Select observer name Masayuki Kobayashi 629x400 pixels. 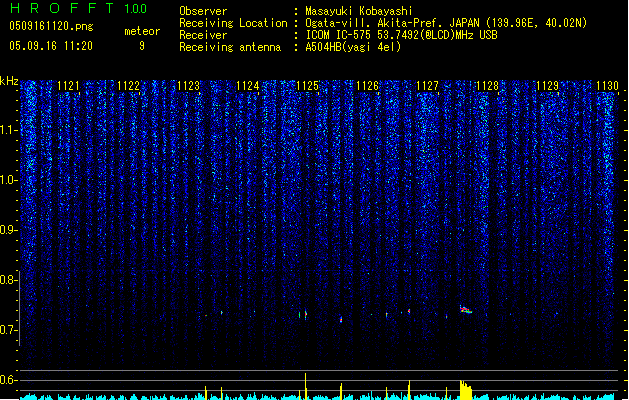click(359, 11)
